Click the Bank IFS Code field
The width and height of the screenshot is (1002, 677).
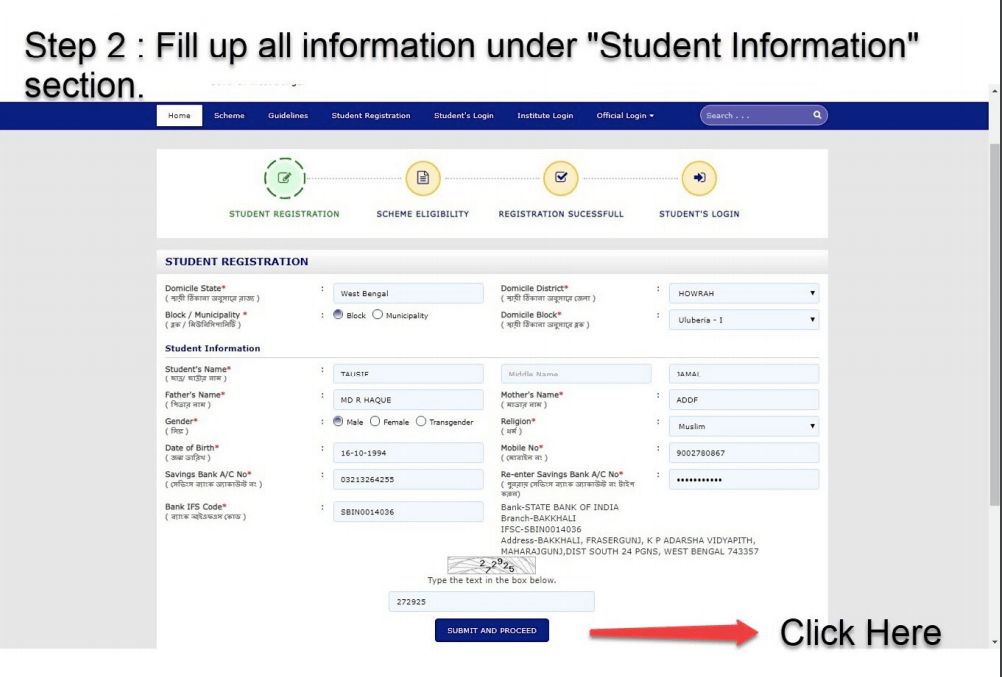(408, 511)
